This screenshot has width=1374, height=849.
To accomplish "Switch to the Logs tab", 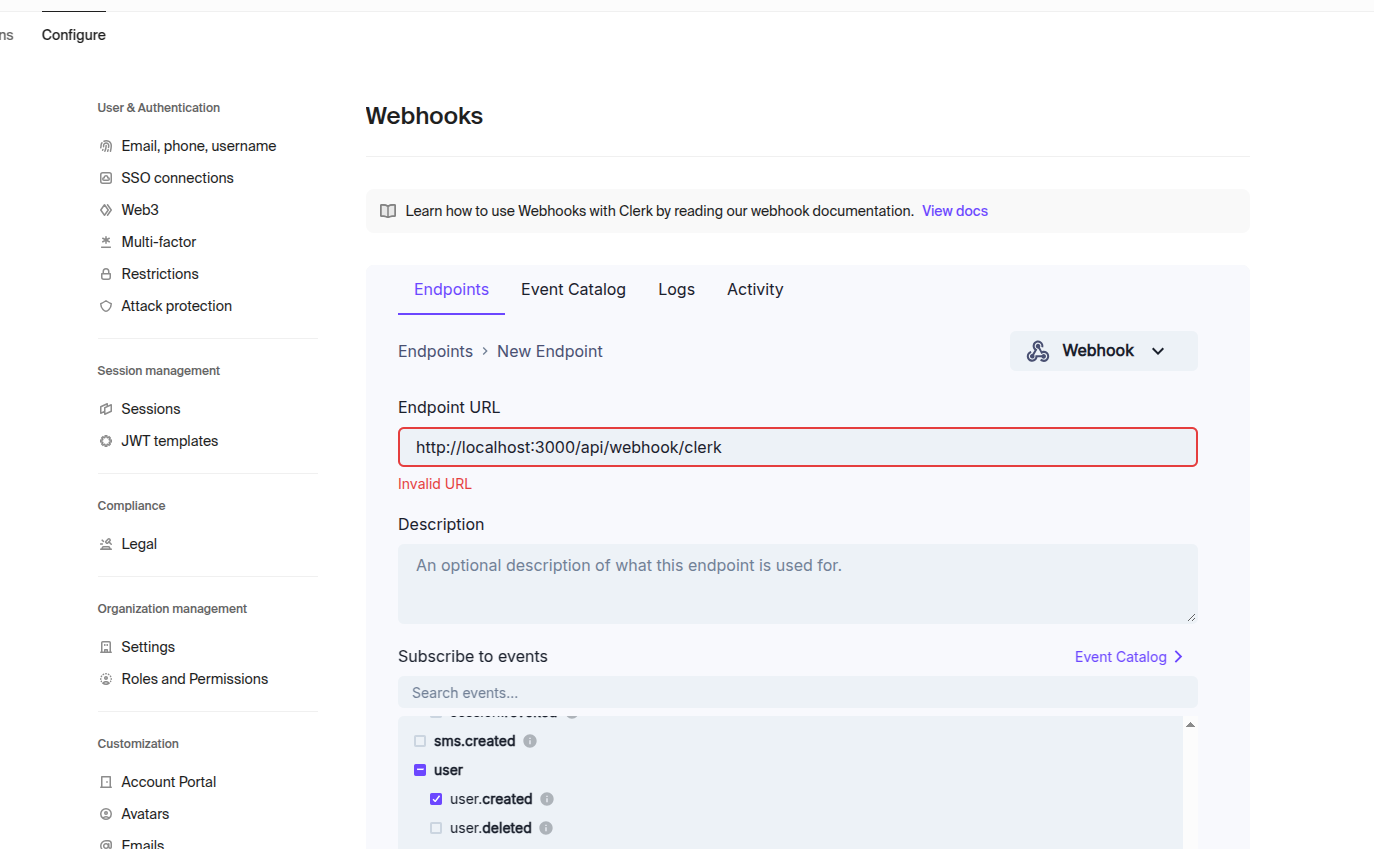I will [x=676, y=290].
